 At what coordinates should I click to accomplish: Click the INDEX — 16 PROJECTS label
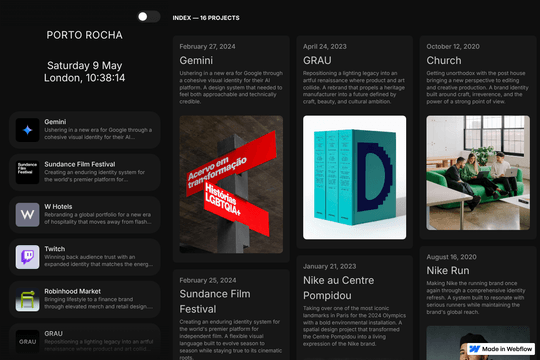pos(206,18)
